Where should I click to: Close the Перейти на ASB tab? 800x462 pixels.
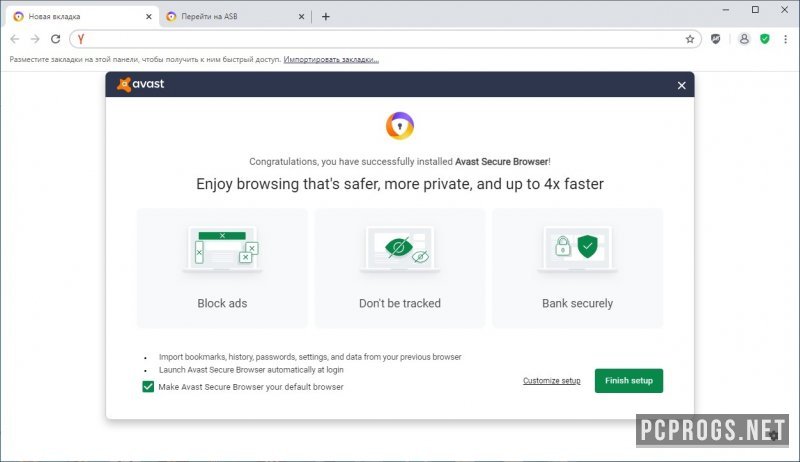click(x=302, y=16)
